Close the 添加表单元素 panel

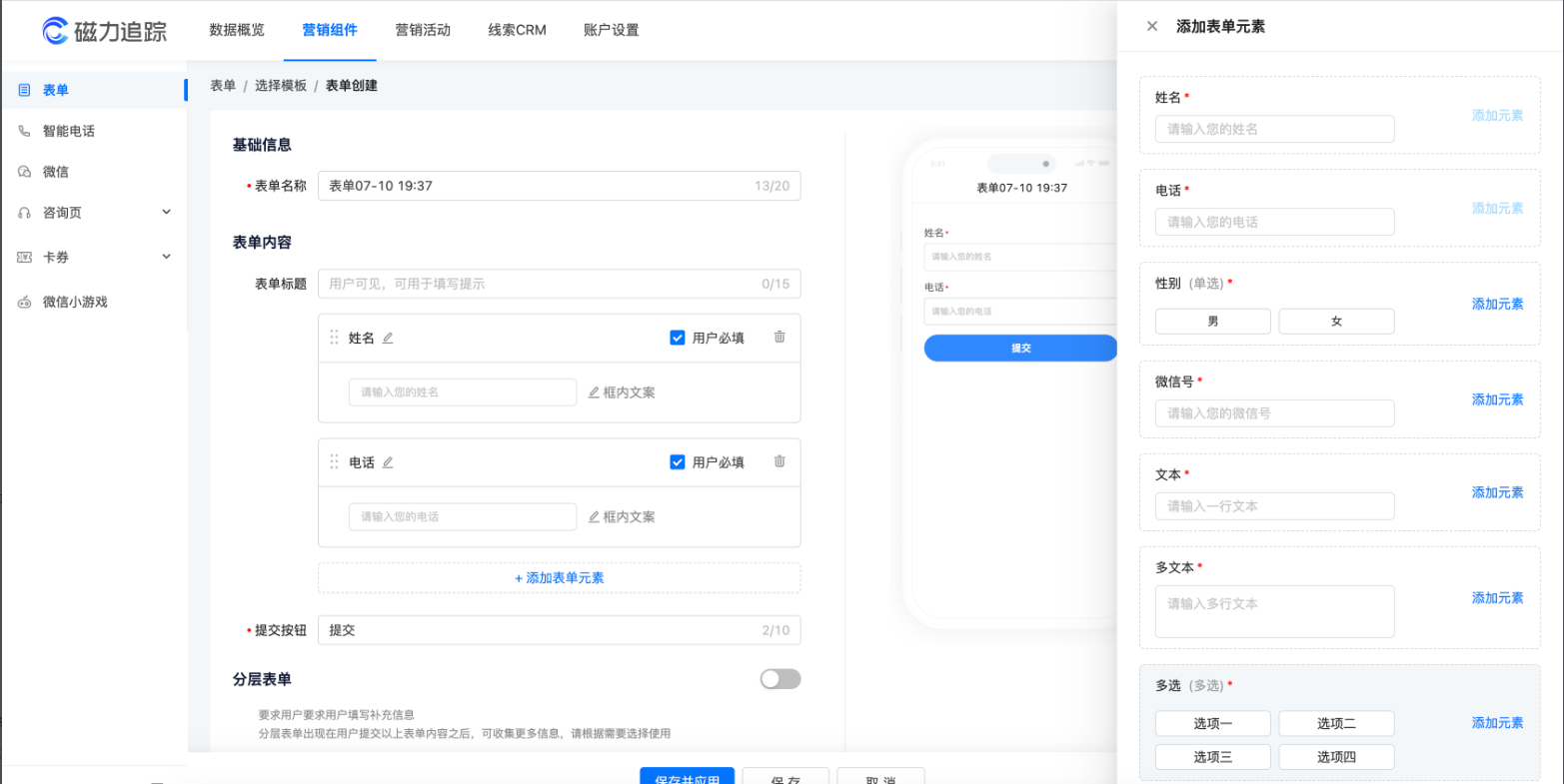click(x=1151, y=26)
